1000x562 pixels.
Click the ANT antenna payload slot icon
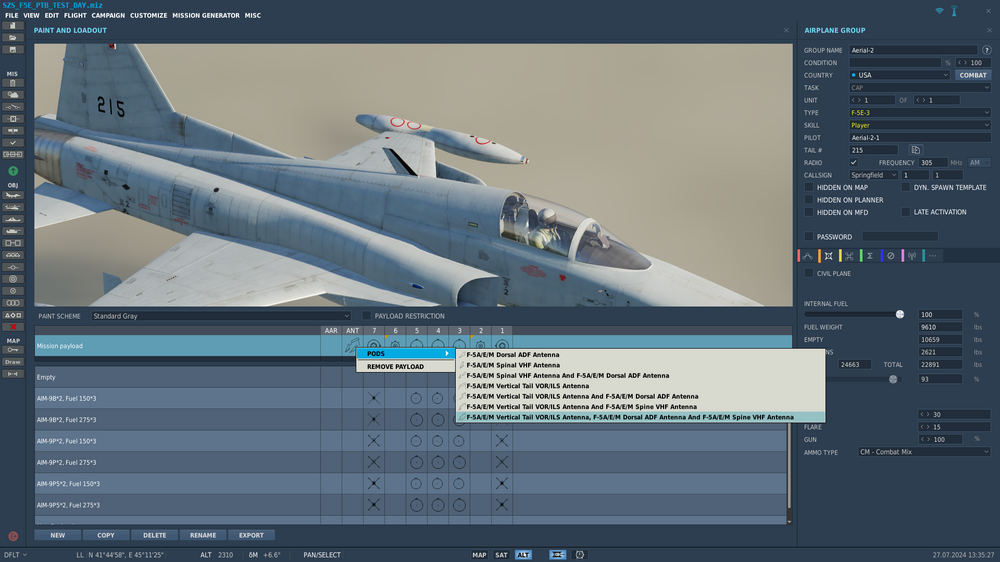(x=352, y=346)
